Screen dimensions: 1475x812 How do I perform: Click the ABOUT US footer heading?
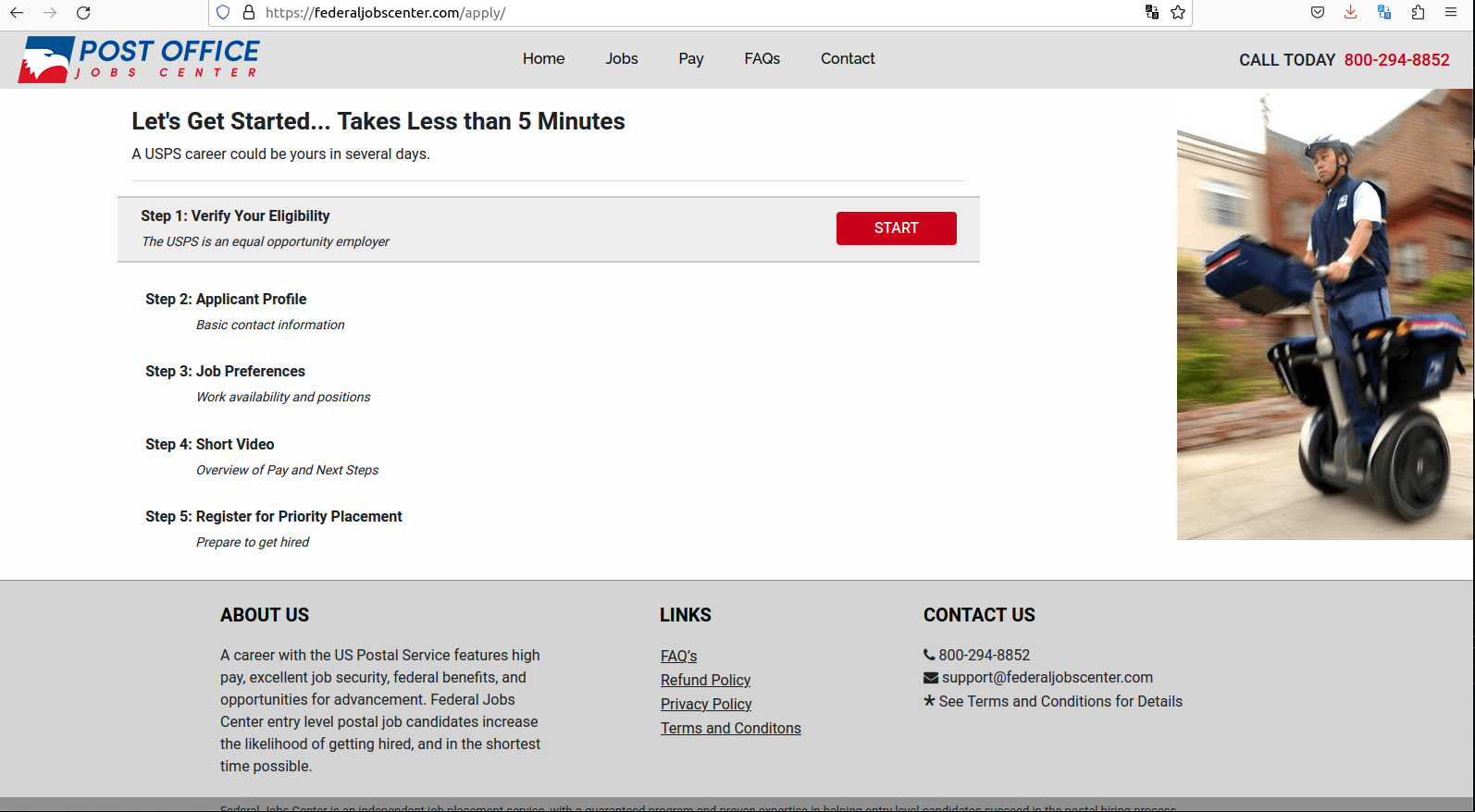tap(265, 615)
